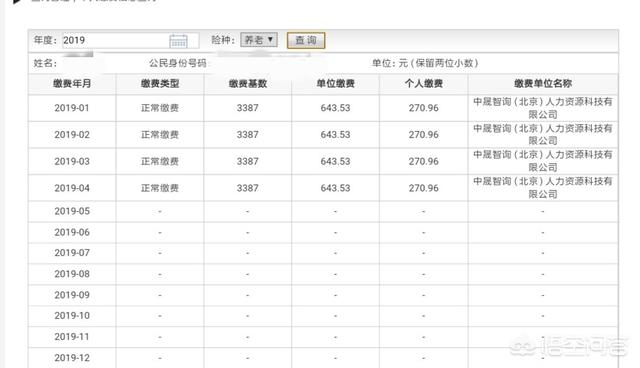Click 643.53 in the 2019-01 row
Screen dimensions: 640x368
click(x=336, y=108)
